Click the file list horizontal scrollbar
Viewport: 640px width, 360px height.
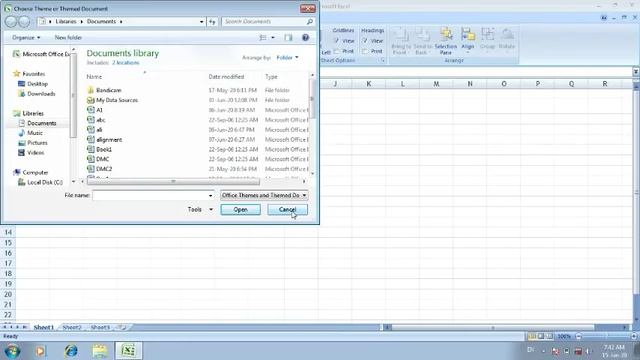(173, 181)
